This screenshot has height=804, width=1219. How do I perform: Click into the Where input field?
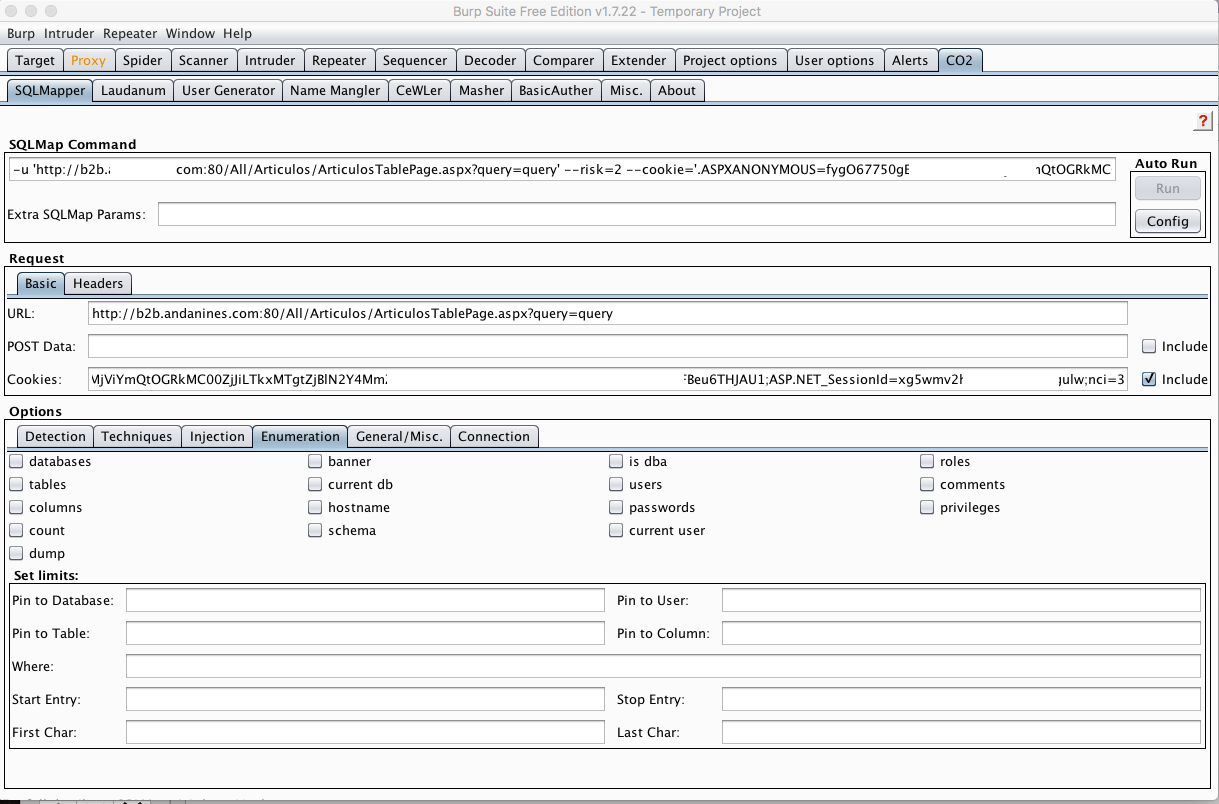pos(662,667)
